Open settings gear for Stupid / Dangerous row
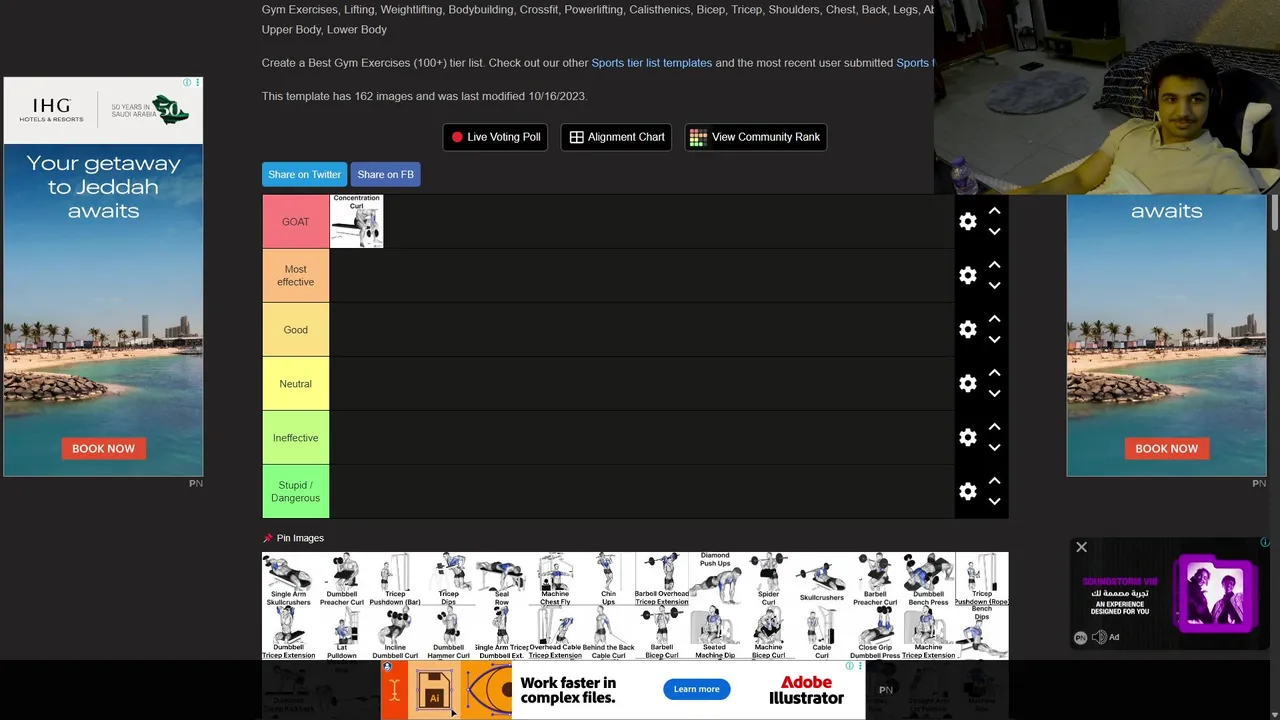The width and height of the screenshot is (1280, 720). pyautogui.click(x=967, y=492)
